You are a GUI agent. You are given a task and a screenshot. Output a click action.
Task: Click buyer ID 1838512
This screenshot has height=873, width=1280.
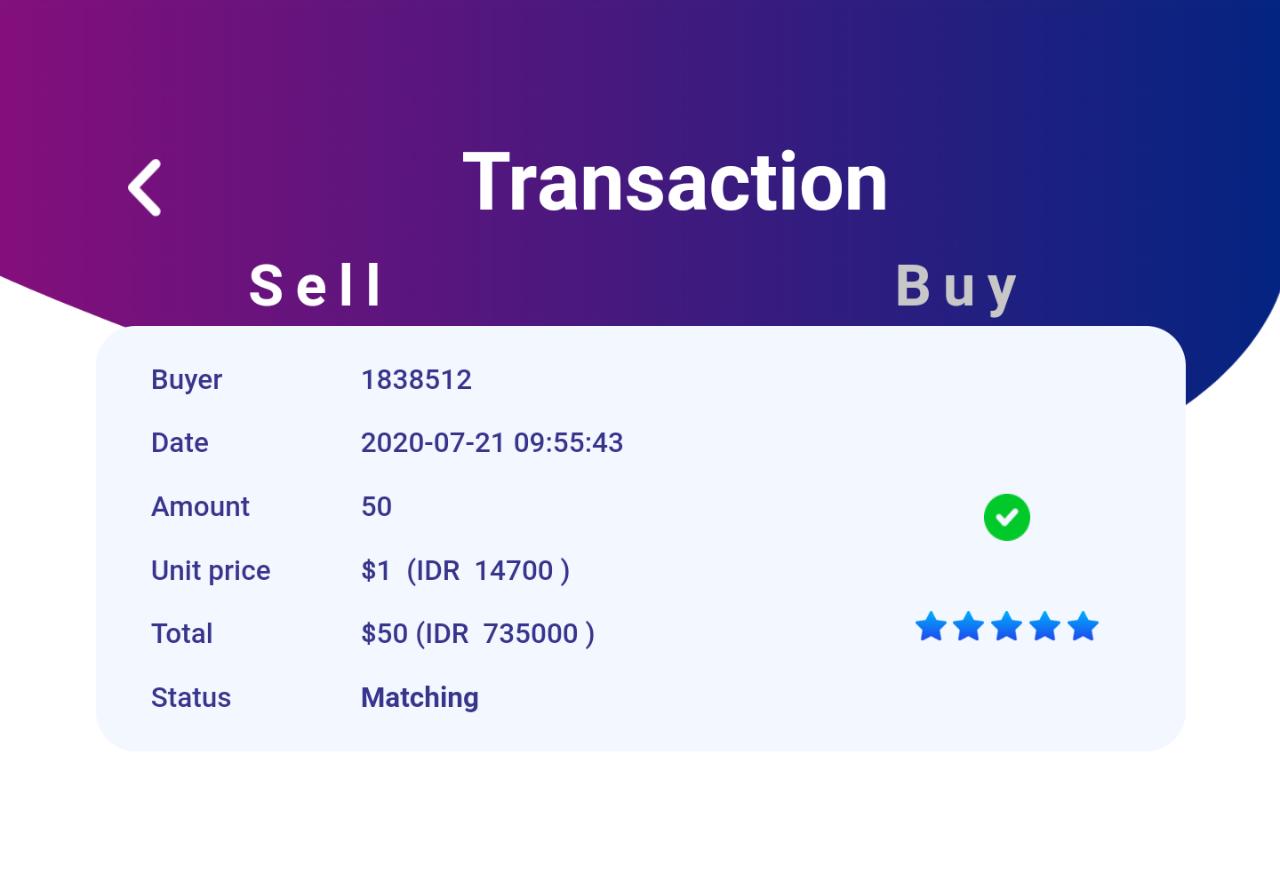tap(416, 380)
